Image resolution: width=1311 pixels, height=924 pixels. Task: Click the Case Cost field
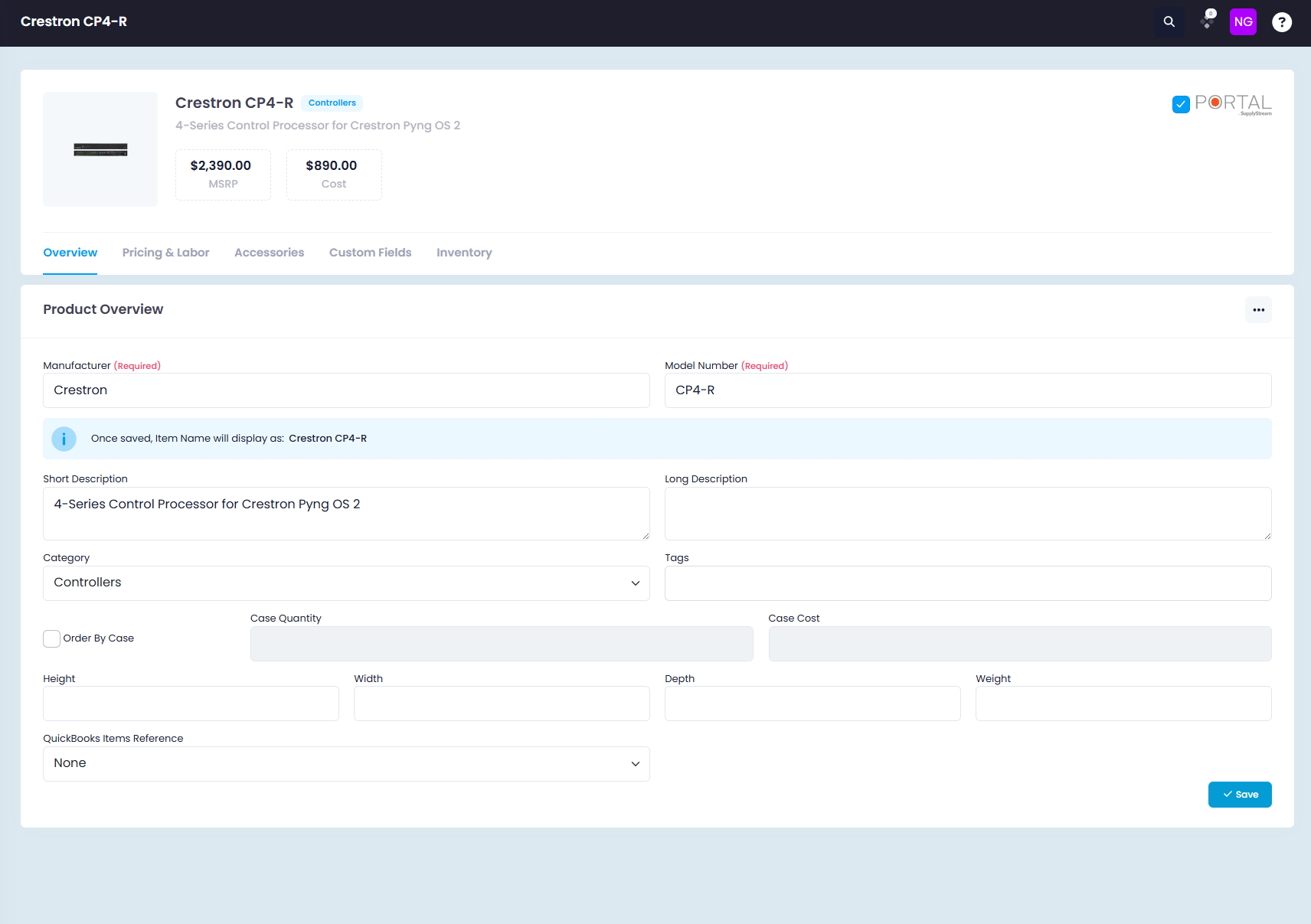tap(1020, 644)
